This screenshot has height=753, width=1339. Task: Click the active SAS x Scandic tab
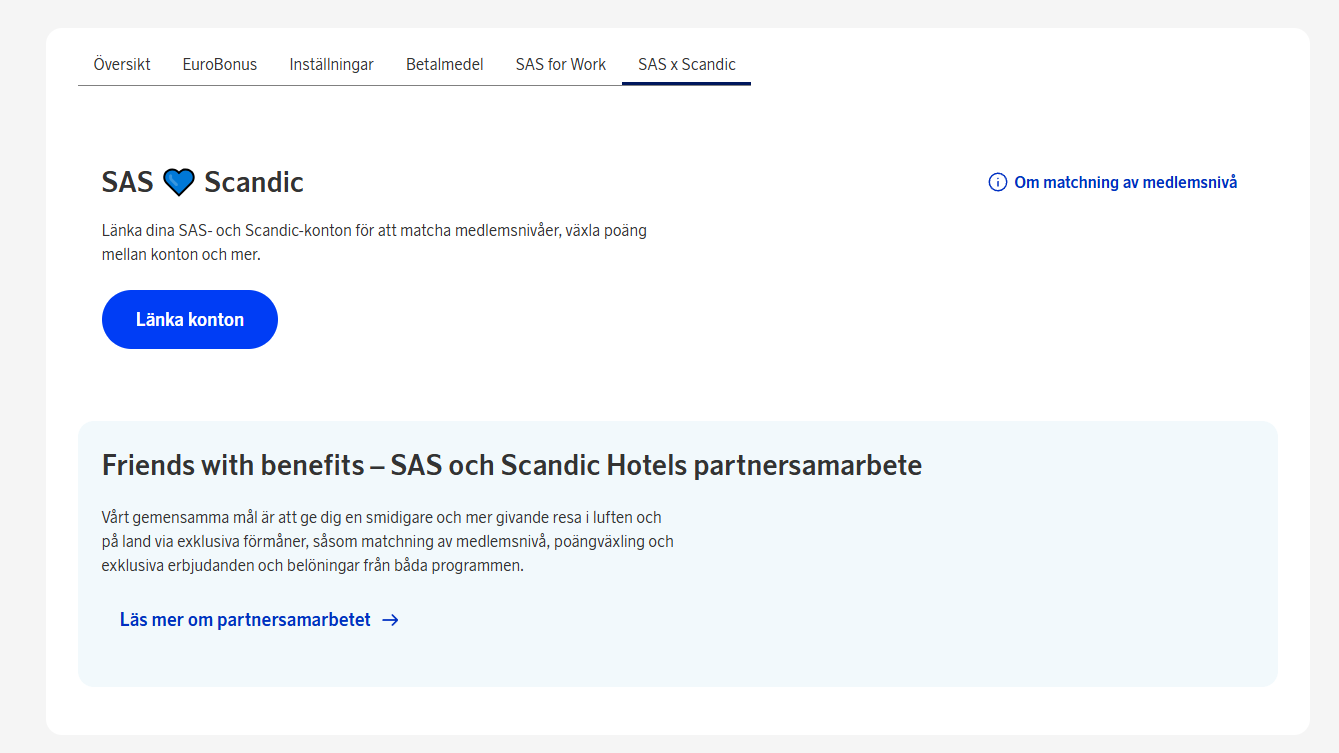[686, 64]
